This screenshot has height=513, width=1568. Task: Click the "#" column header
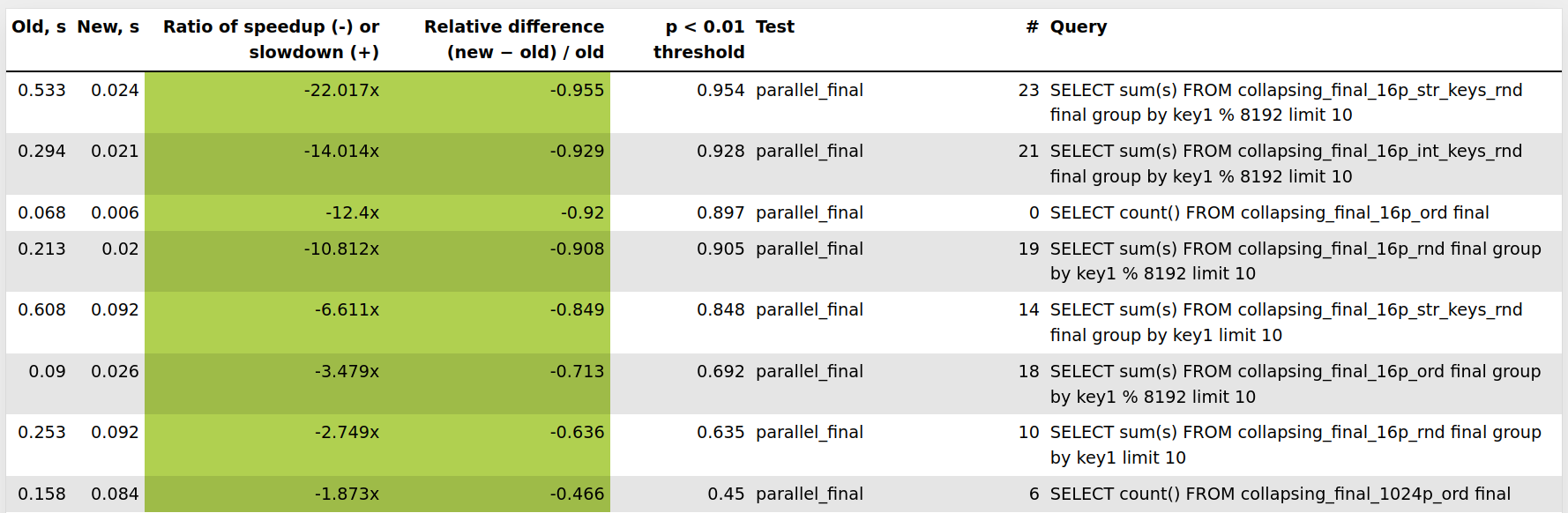(x=1032, y=27)
